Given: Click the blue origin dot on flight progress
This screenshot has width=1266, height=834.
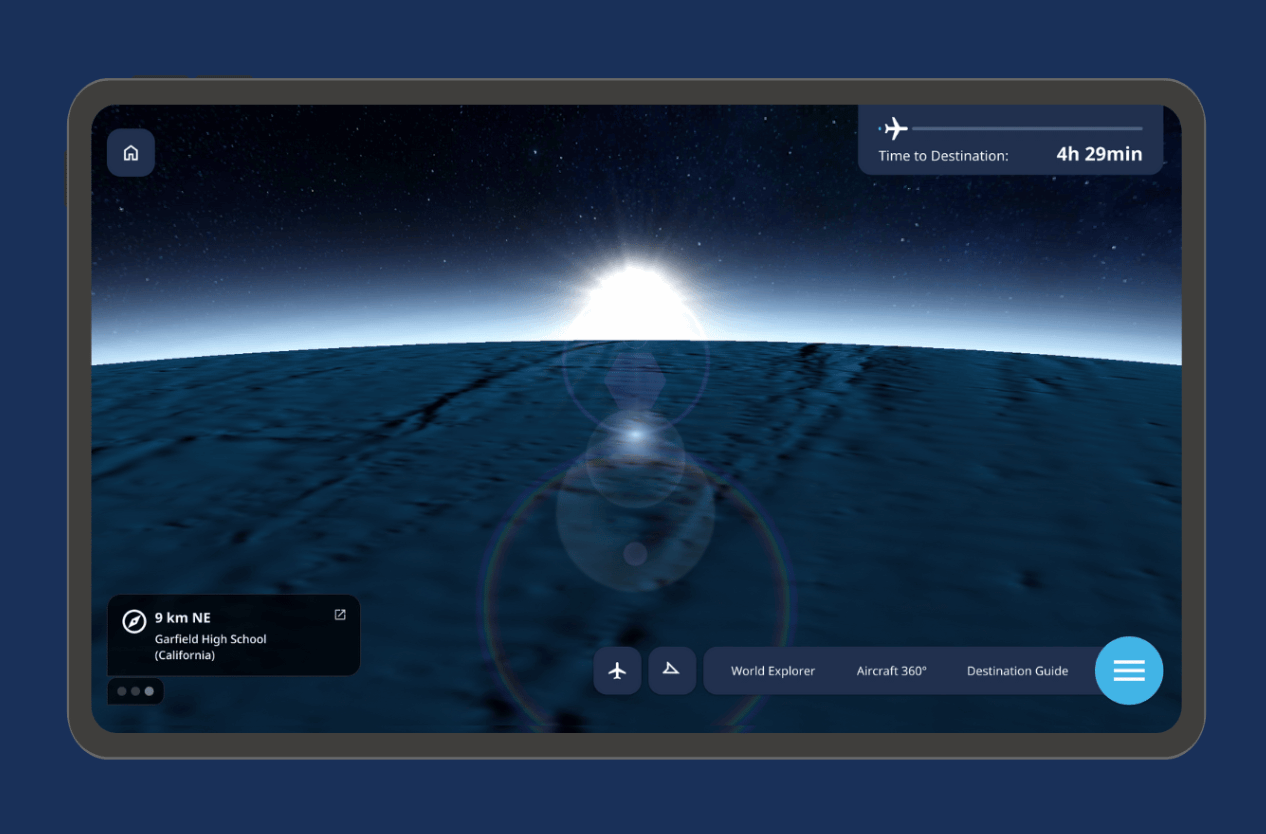Looking at the screenshot, I should click(x=880, y=129).
